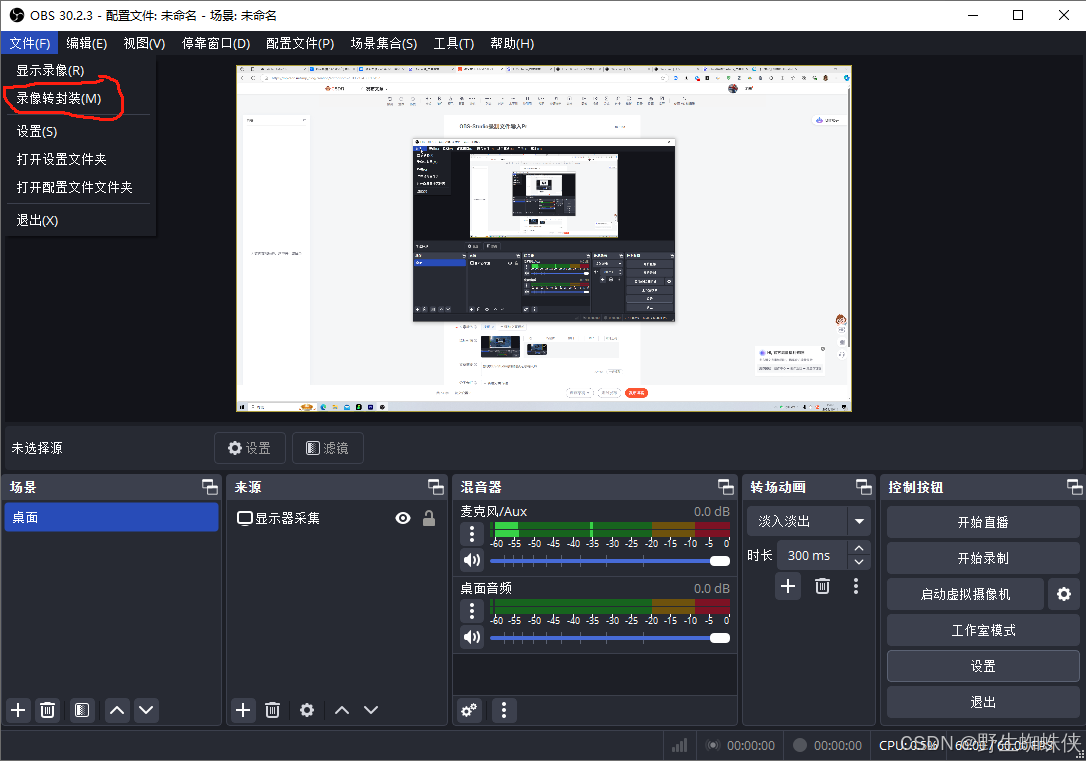Toggle lock on 显示器采集 source

click(429, 518)
